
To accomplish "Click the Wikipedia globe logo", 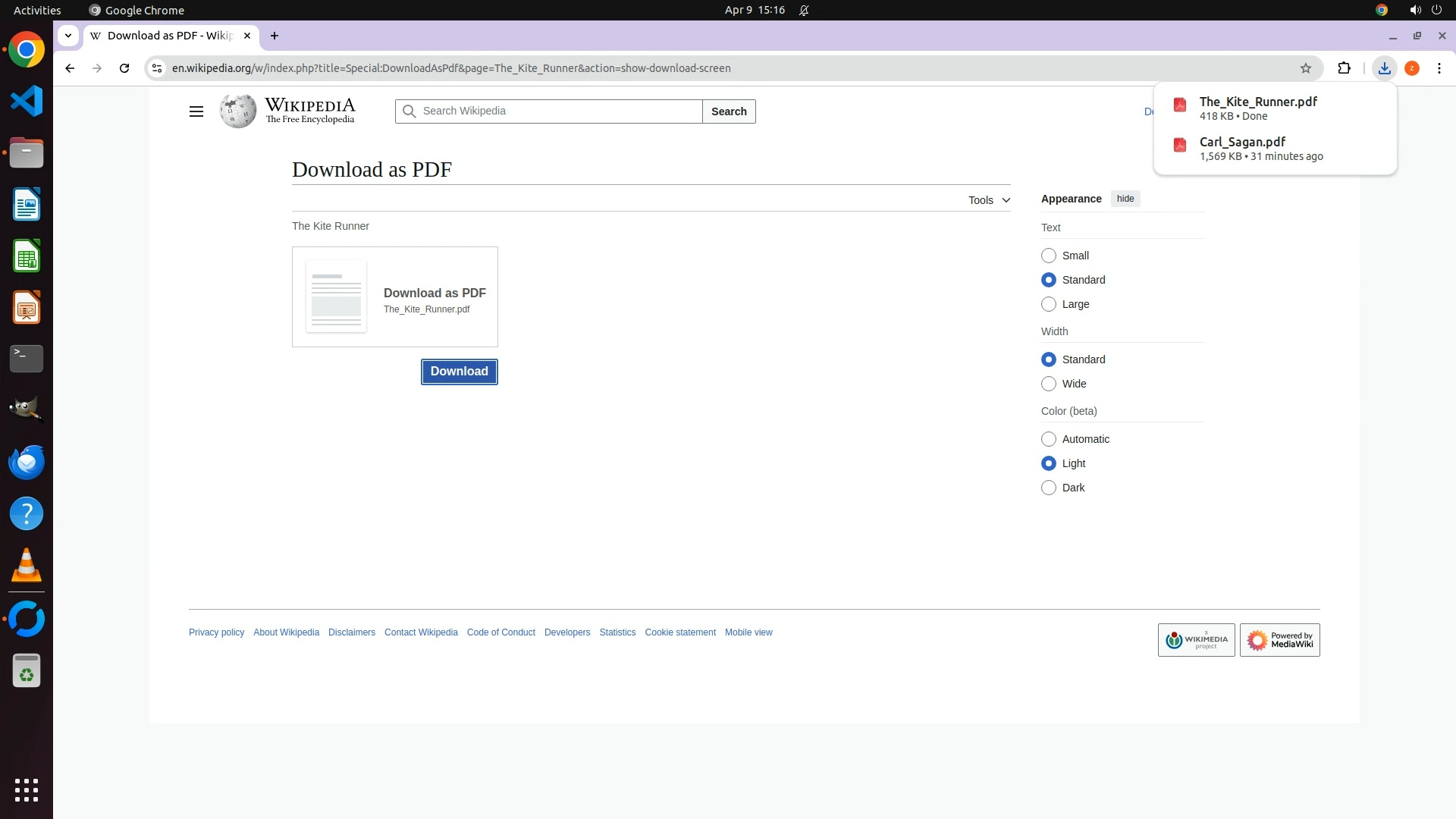I will pyautogui.click(x=238, y=111).
